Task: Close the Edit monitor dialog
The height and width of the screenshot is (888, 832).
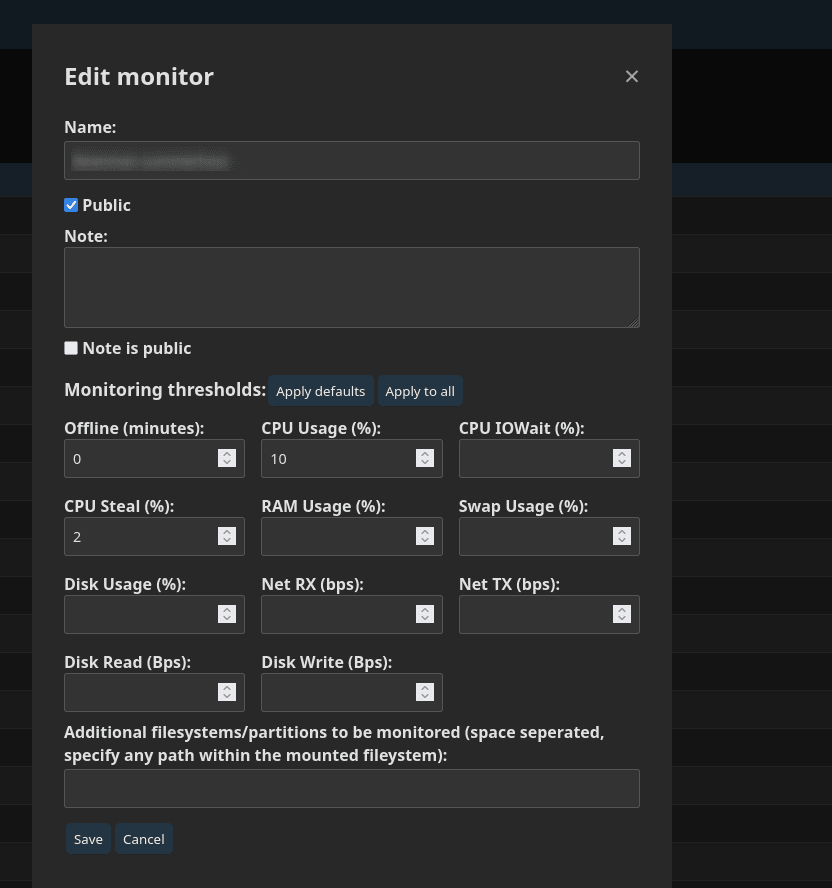Action: (x=632, y=76)
